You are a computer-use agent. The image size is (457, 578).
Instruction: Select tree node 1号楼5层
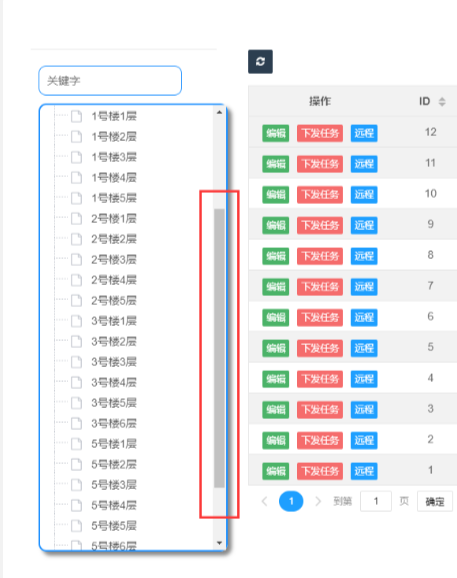[114, 198]
